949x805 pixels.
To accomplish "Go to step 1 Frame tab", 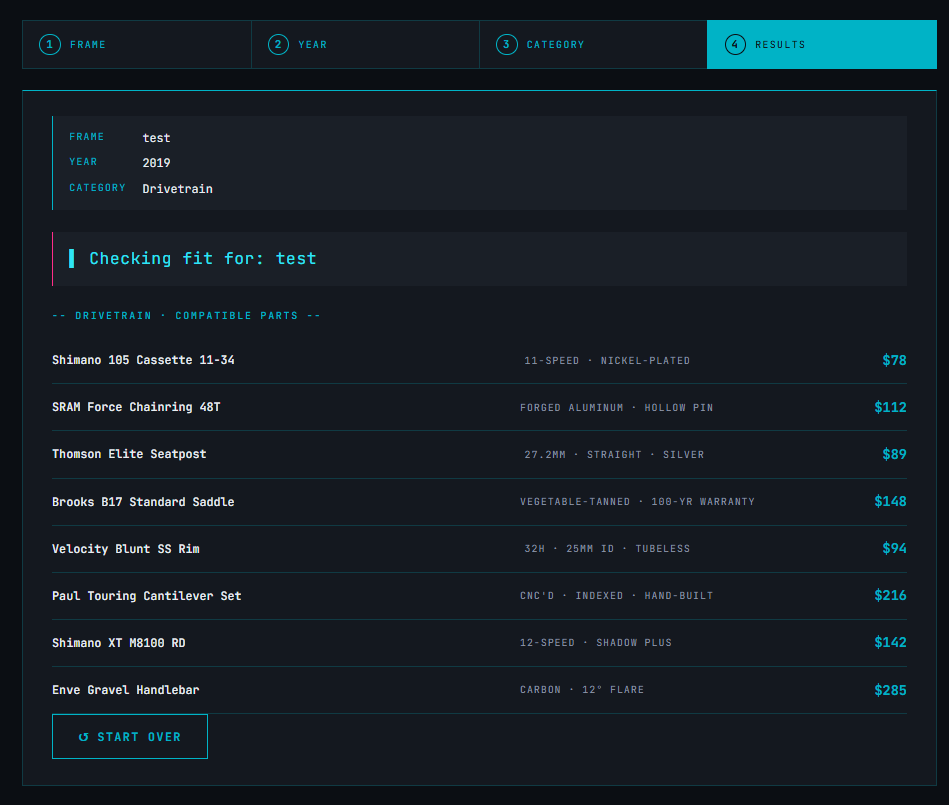I will tap(137, 44).
